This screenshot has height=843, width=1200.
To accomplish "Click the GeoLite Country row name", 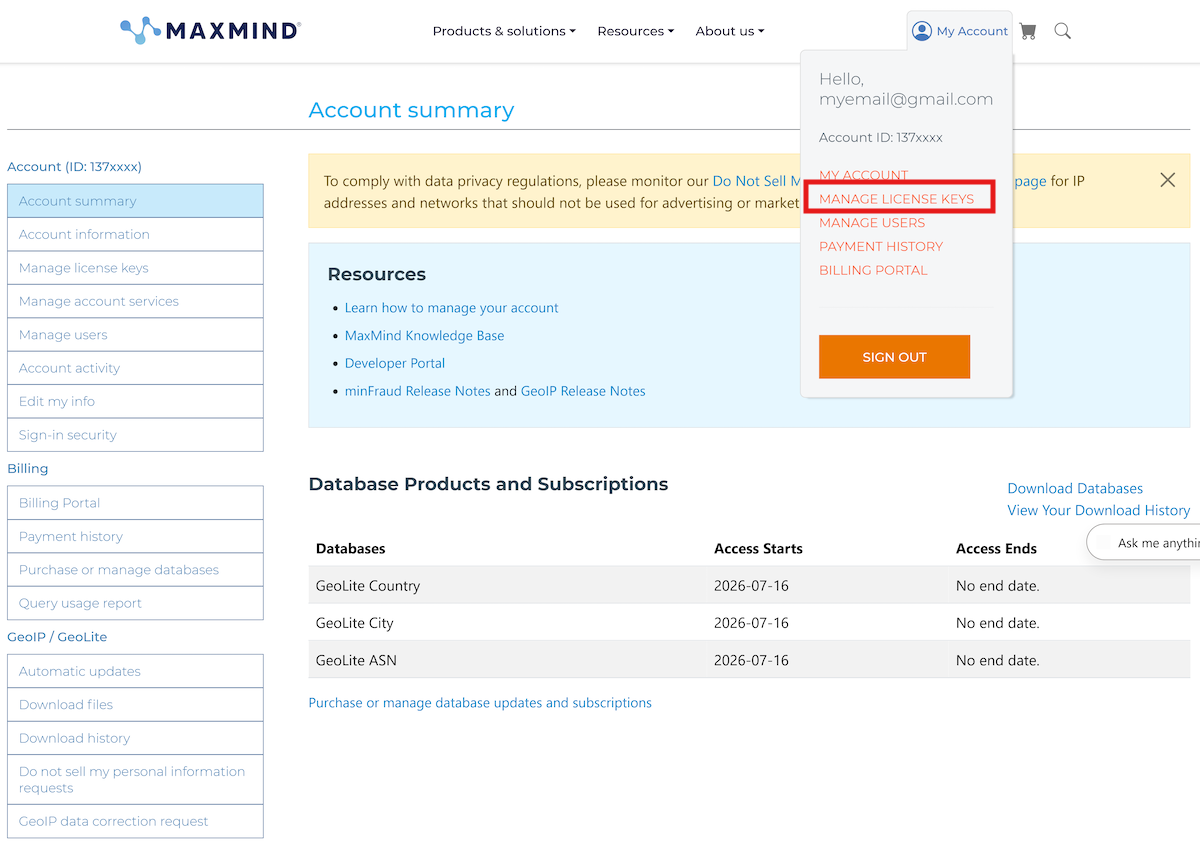I will (368, 586).
